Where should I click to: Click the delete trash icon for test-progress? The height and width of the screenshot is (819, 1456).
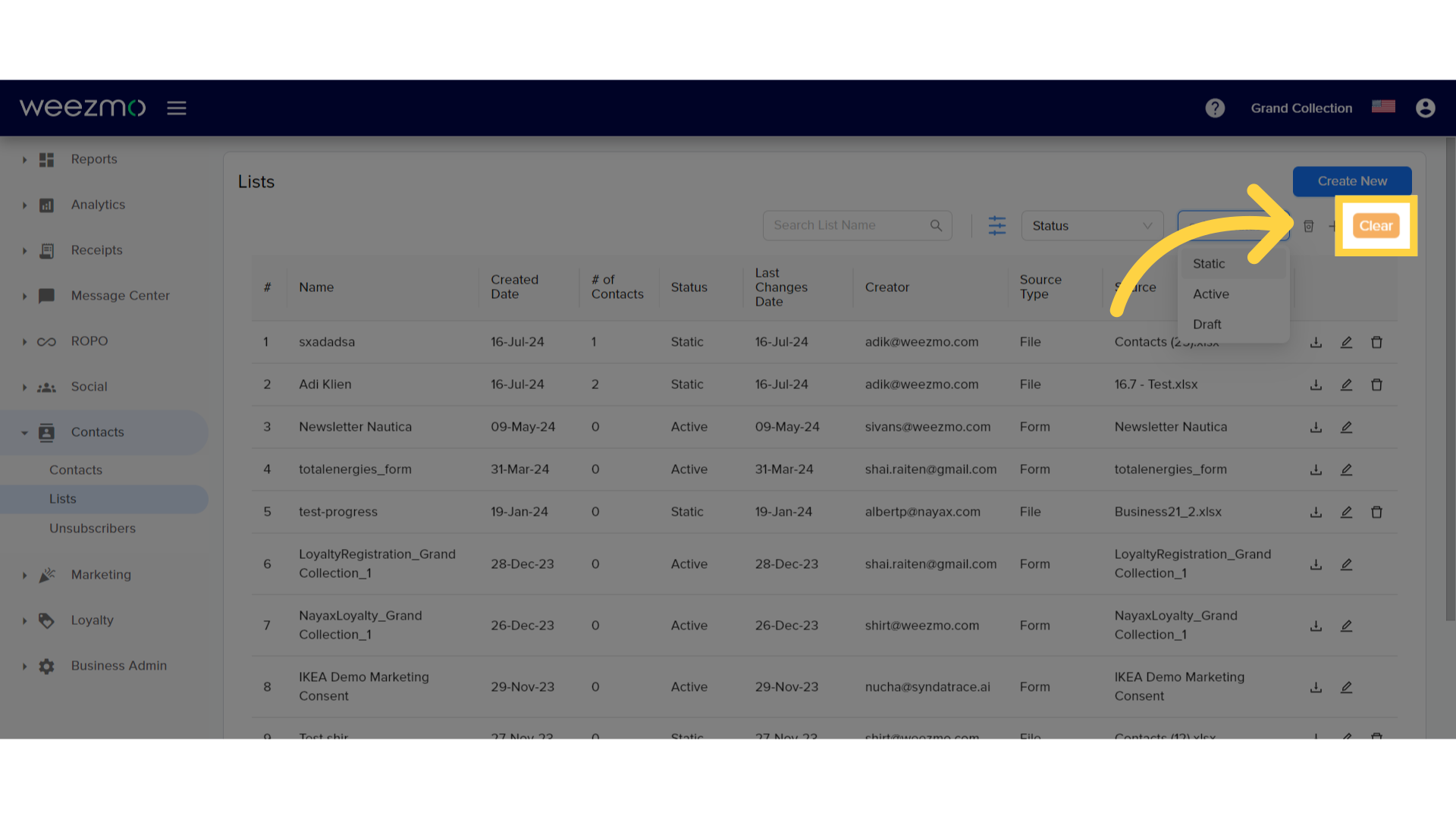coord(1377,511)
